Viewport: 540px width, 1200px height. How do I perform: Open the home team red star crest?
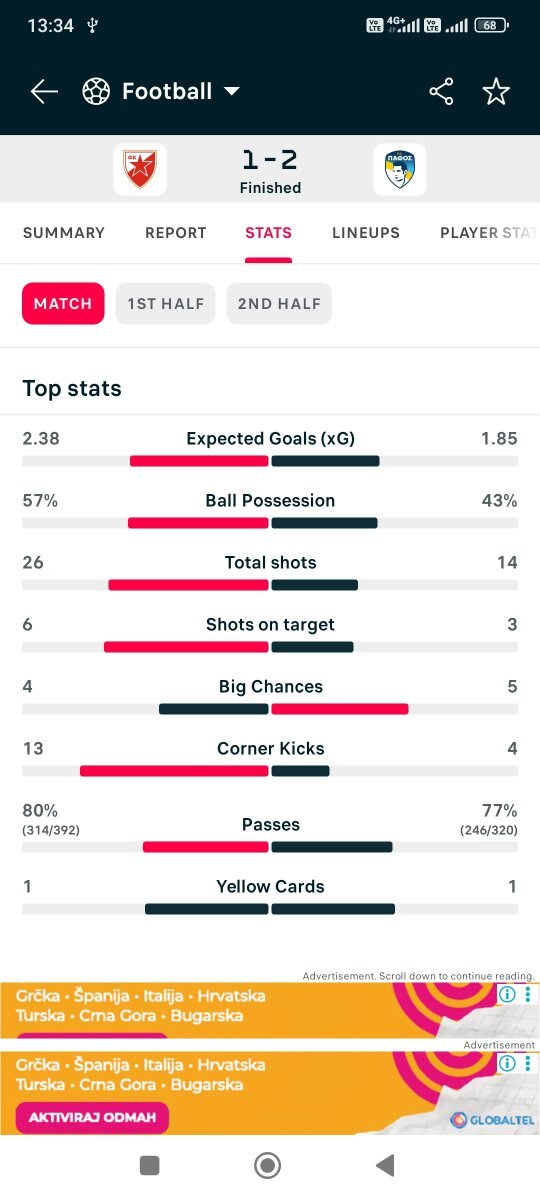(140, 169)
